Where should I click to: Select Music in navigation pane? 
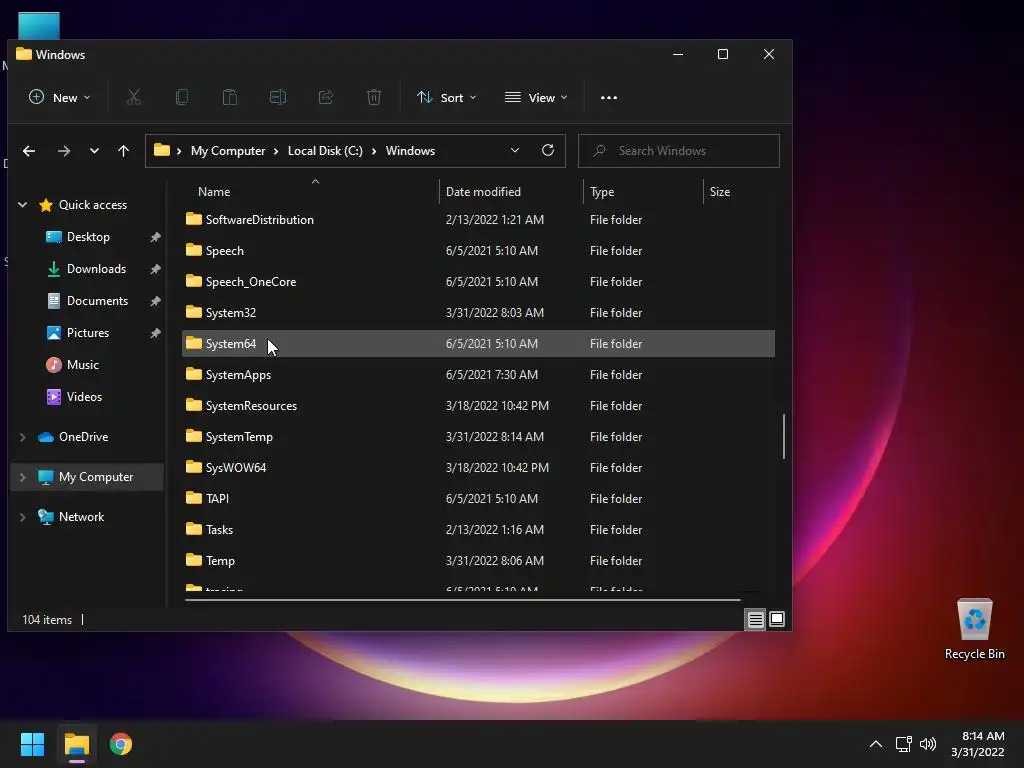pyautogui.click(x=83, y=365)
